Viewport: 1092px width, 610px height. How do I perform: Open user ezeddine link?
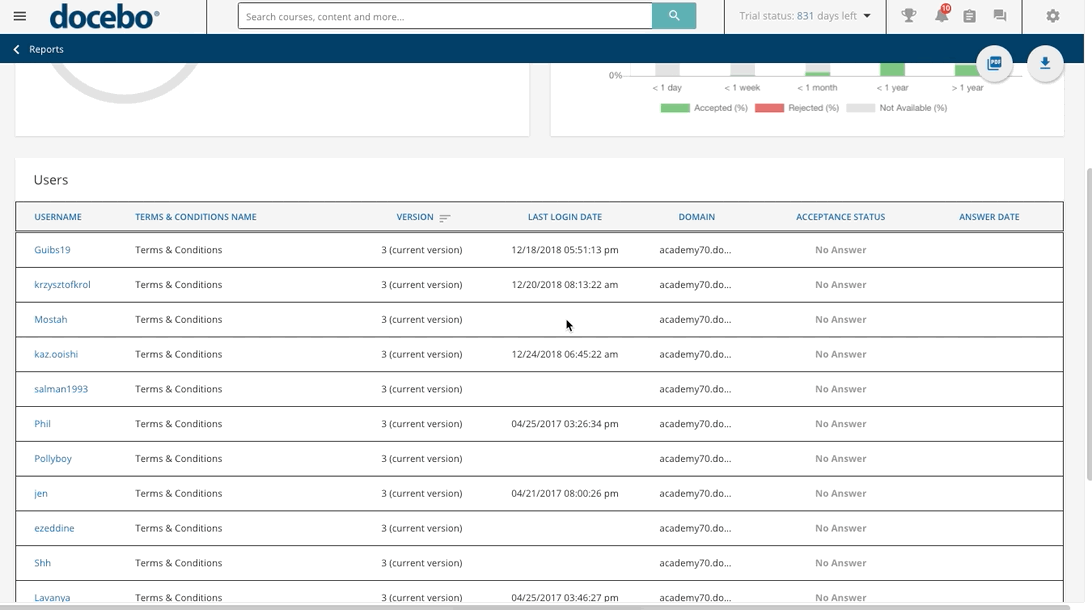tap(54, 529)
